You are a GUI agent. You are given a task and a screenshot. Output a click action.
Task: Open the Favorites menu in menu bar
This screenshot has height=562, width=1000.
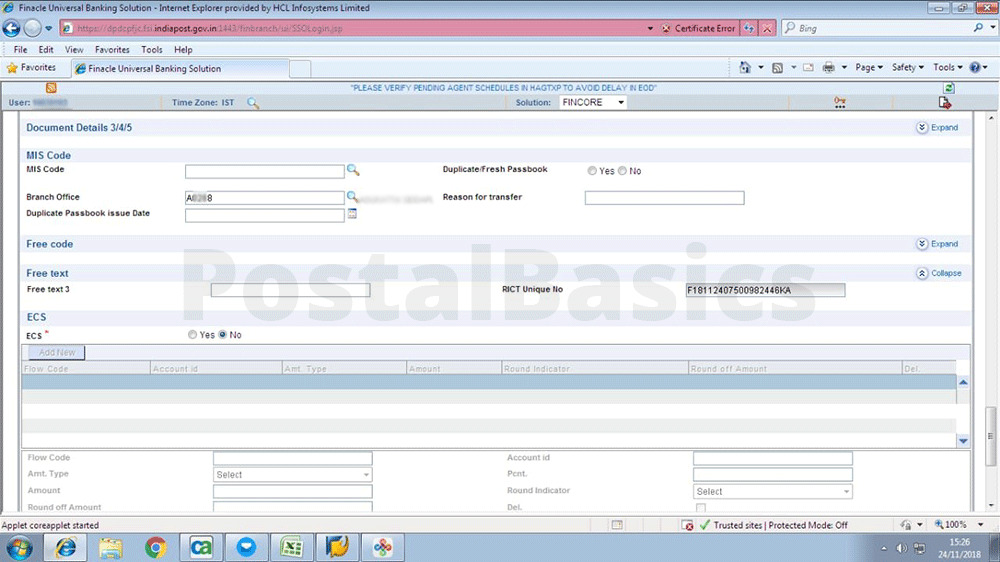(x=112, y=49)
